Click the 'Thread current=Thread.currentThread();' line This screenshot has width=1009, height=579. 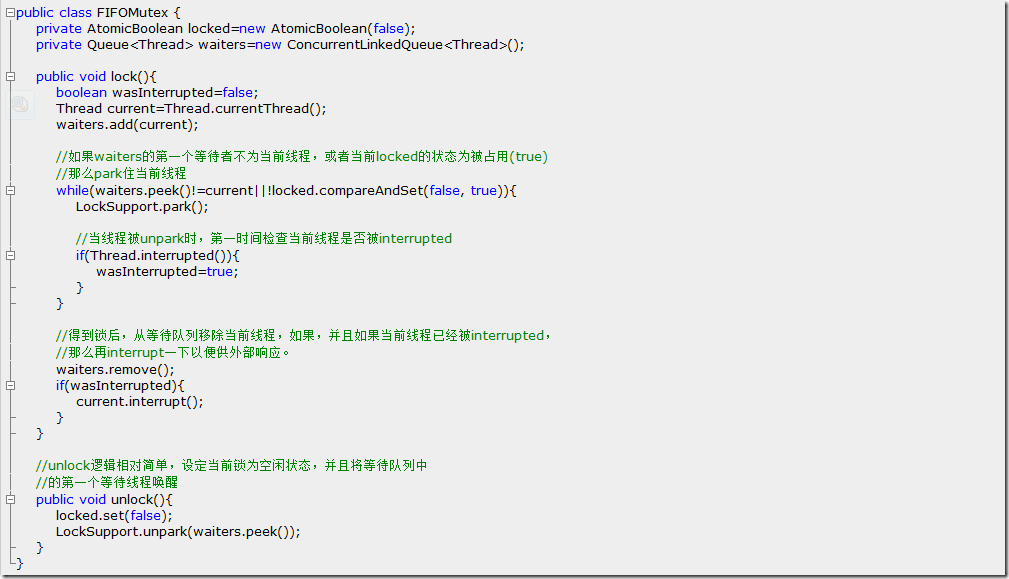tap(191, 108)
